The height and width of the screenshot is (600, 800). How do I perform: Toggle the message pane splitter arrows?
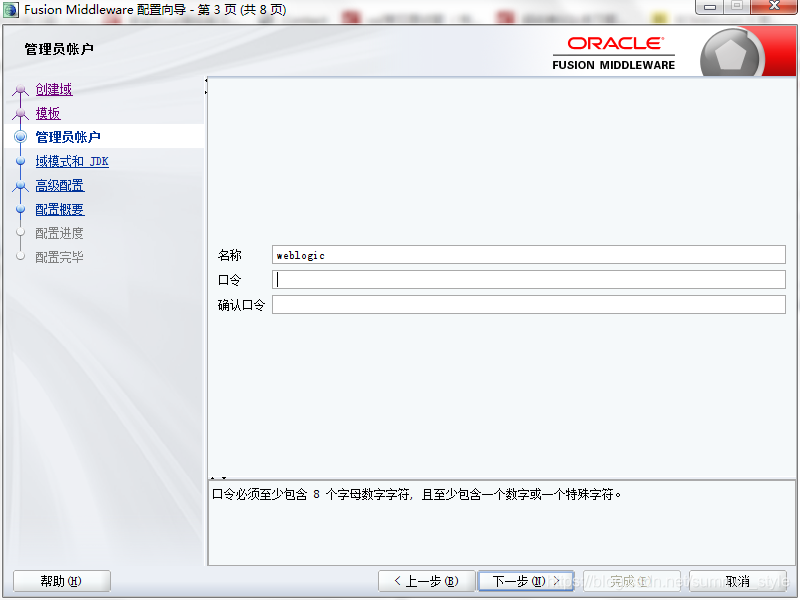click(218, 478)
